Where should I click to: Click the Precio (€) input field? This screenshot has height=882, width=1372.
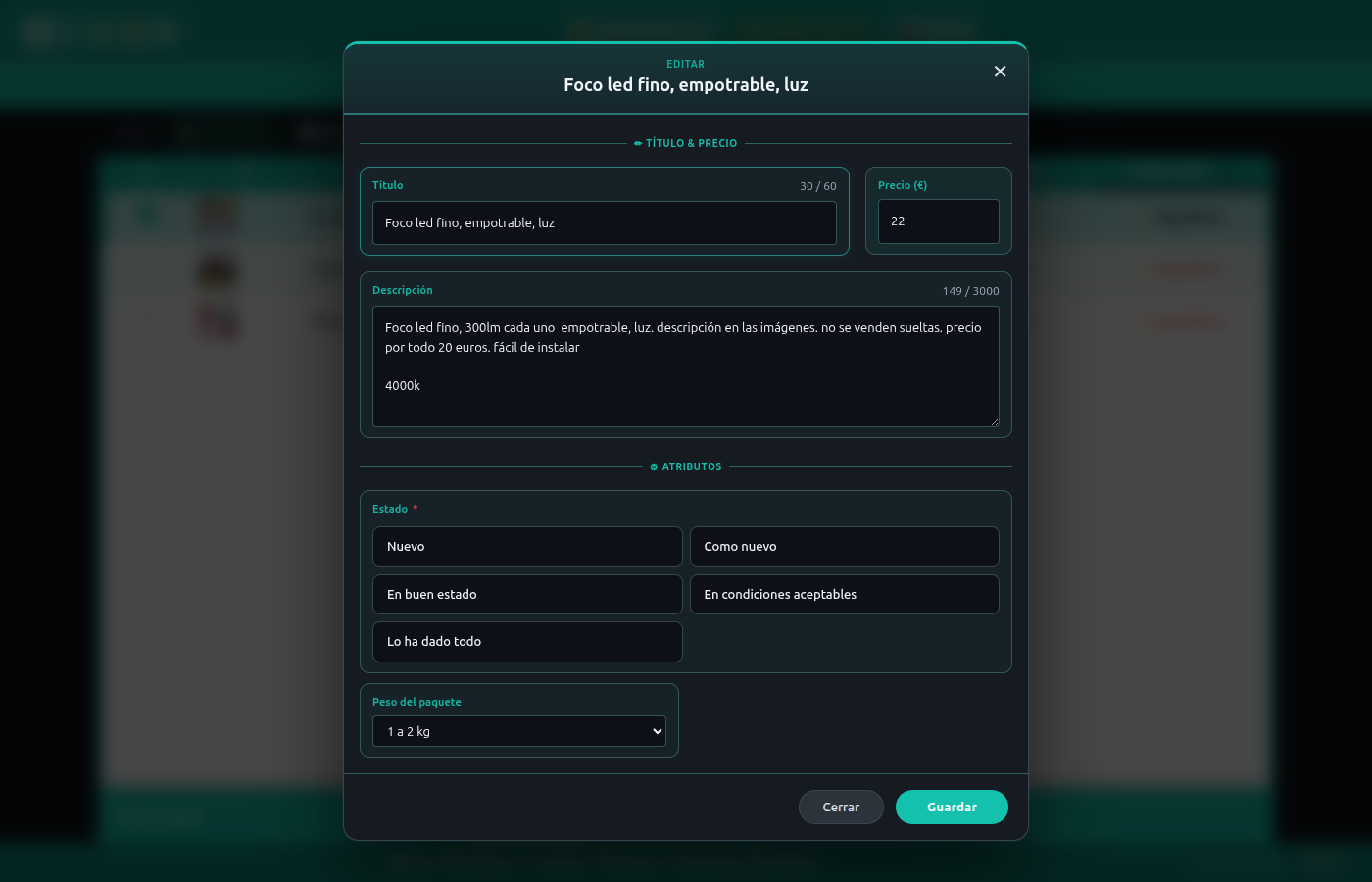(x=939, y=221)
